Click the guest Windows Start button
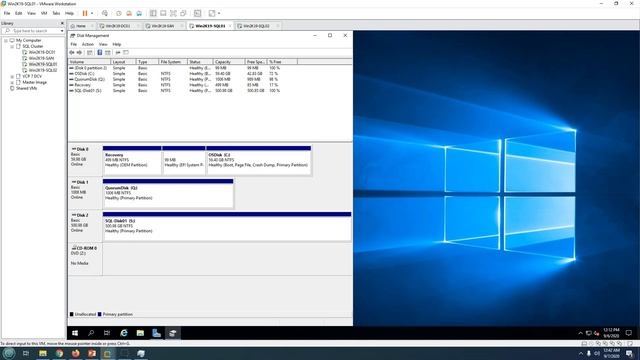The height and width of the screenshot is (360, 640). 75,333
